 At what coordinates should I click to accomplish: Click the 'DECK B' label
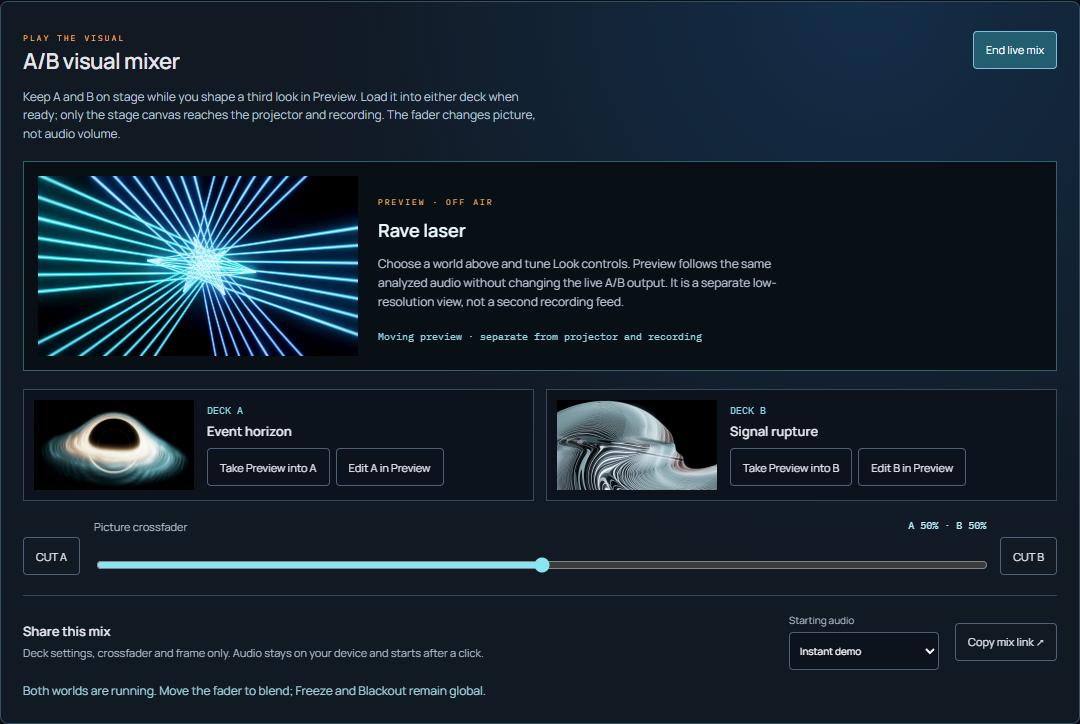coord(748,411)
